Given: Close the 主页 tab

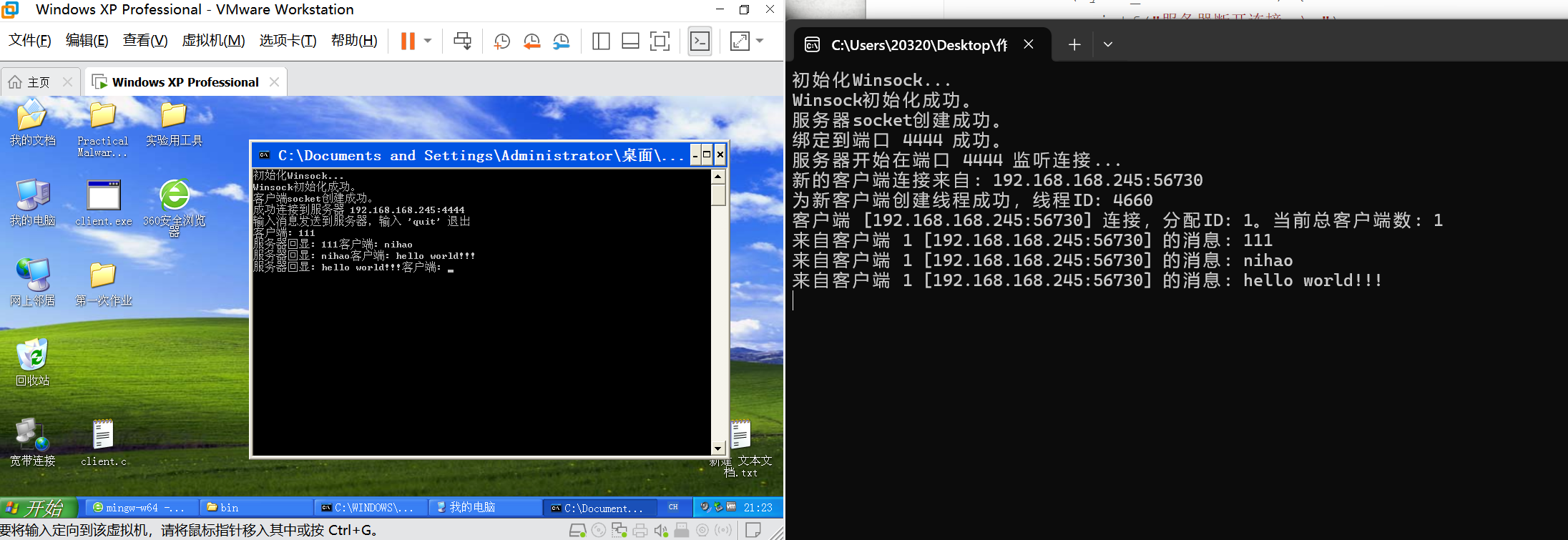Looking at the screenshot, I should coord(68,82).
